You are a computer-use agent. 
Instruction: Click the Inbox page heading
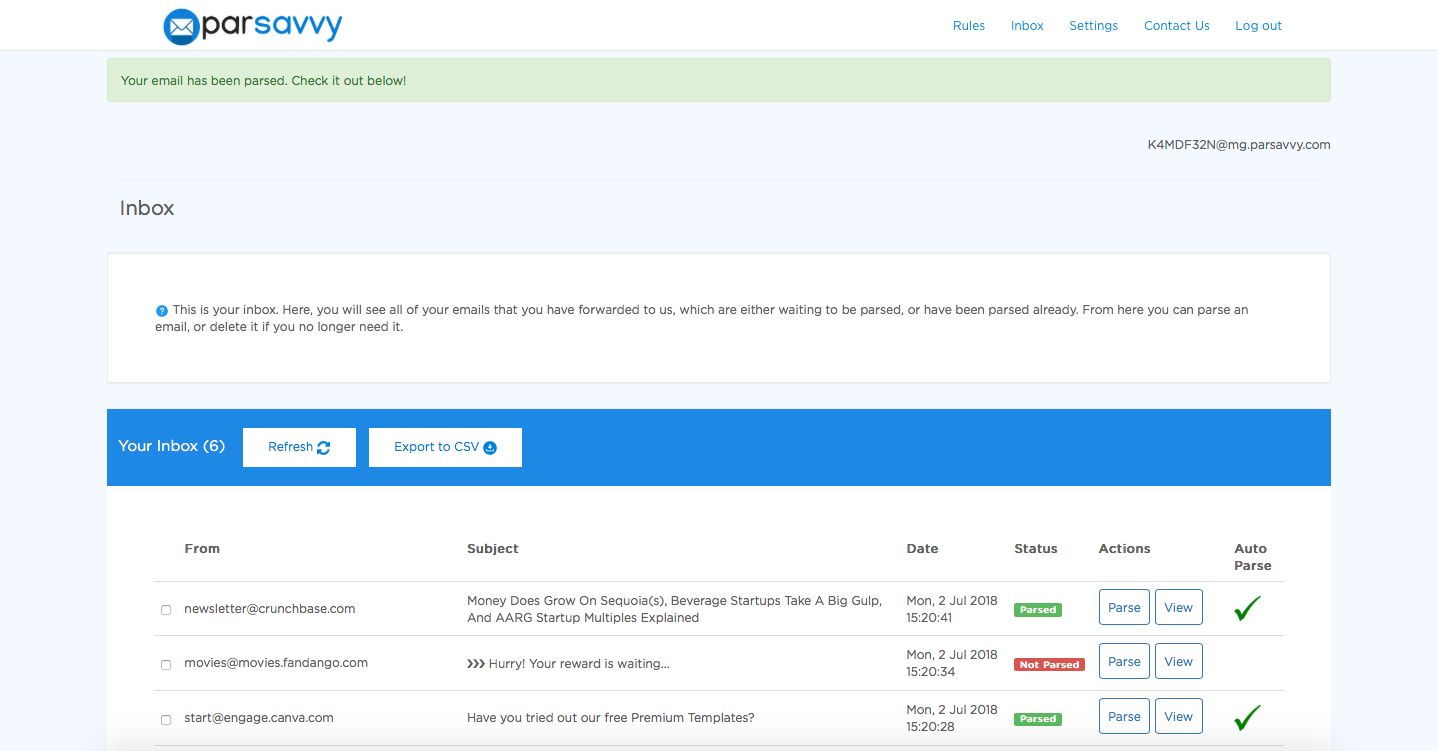147,208
